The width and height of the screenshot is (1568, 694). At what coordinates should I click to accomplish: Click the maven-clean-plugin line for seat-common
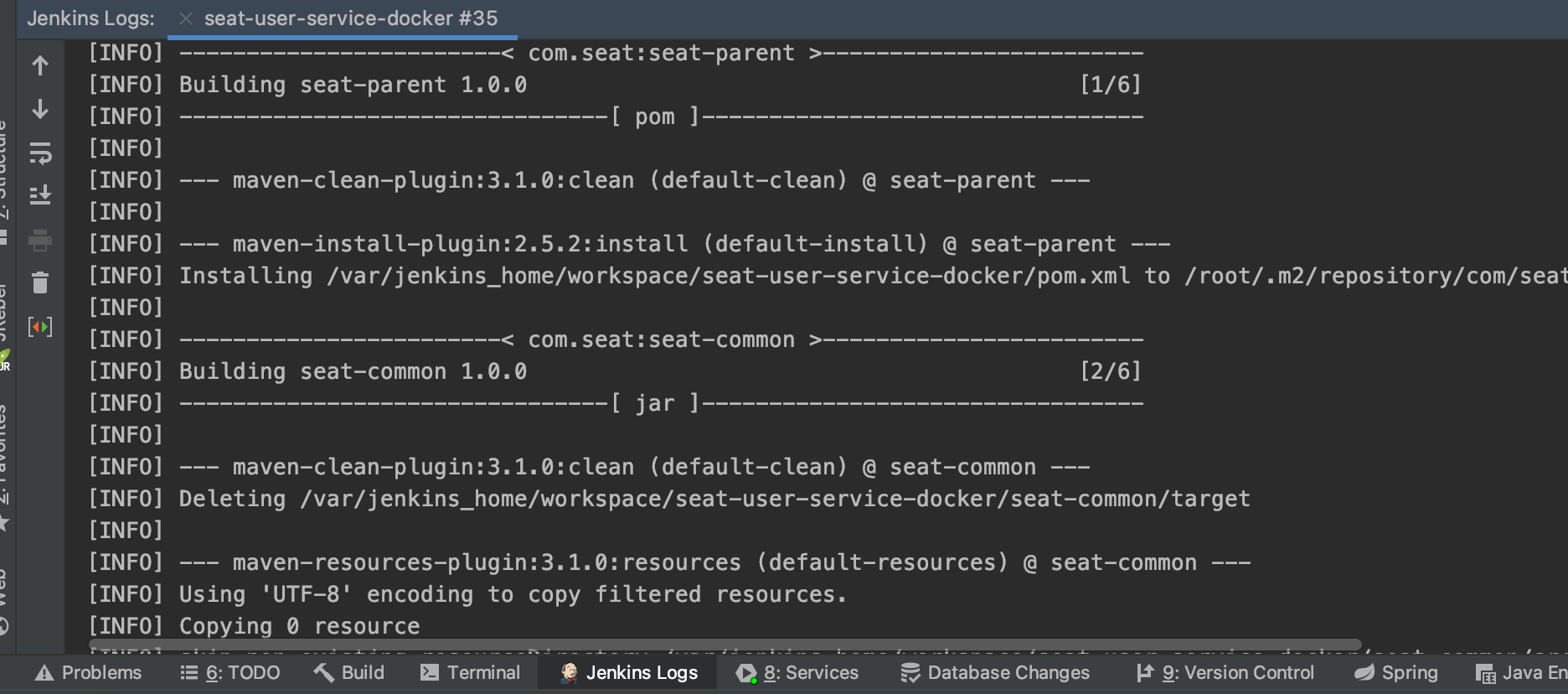tap(590, 467)
